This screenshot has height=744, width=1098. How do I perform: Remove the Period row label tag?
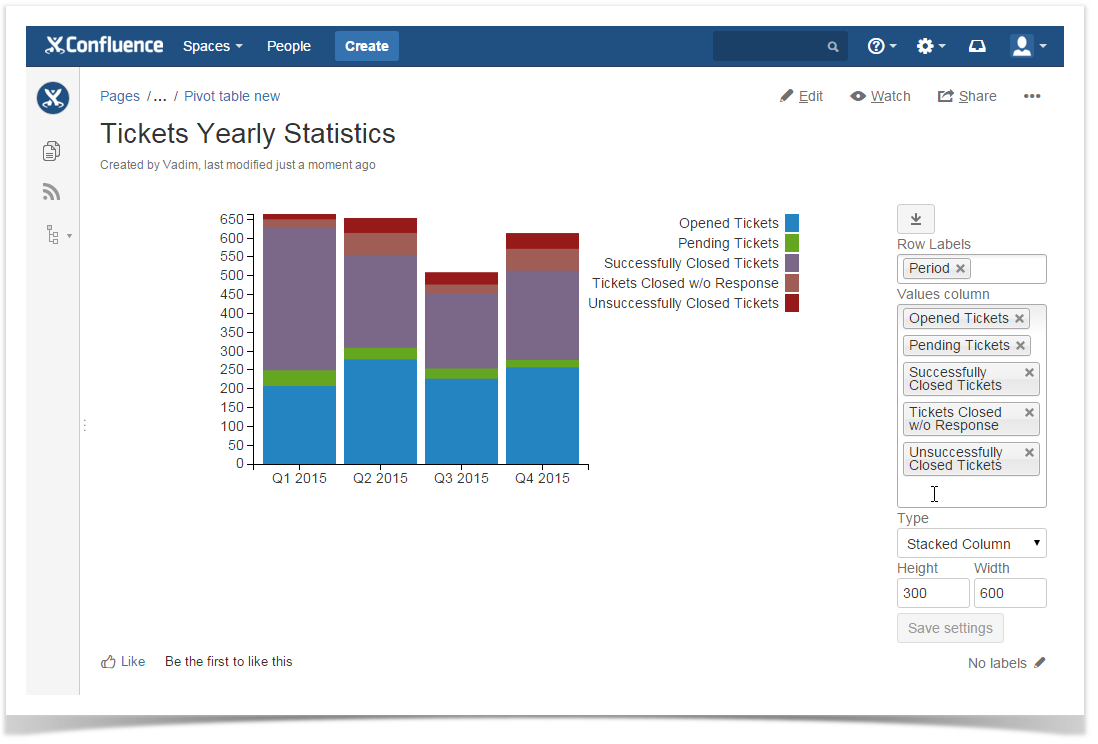[x=960, y=268]
